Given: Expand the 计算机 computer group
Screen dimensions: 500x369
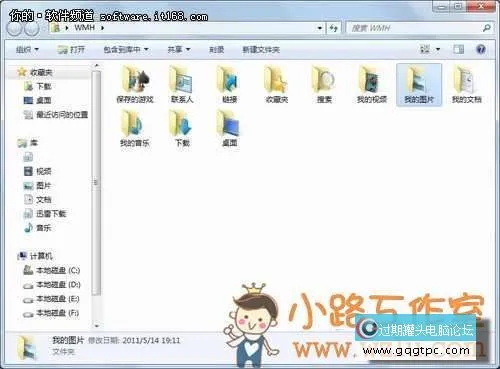Looking at the screenshot, I should (x=35, y=256).
